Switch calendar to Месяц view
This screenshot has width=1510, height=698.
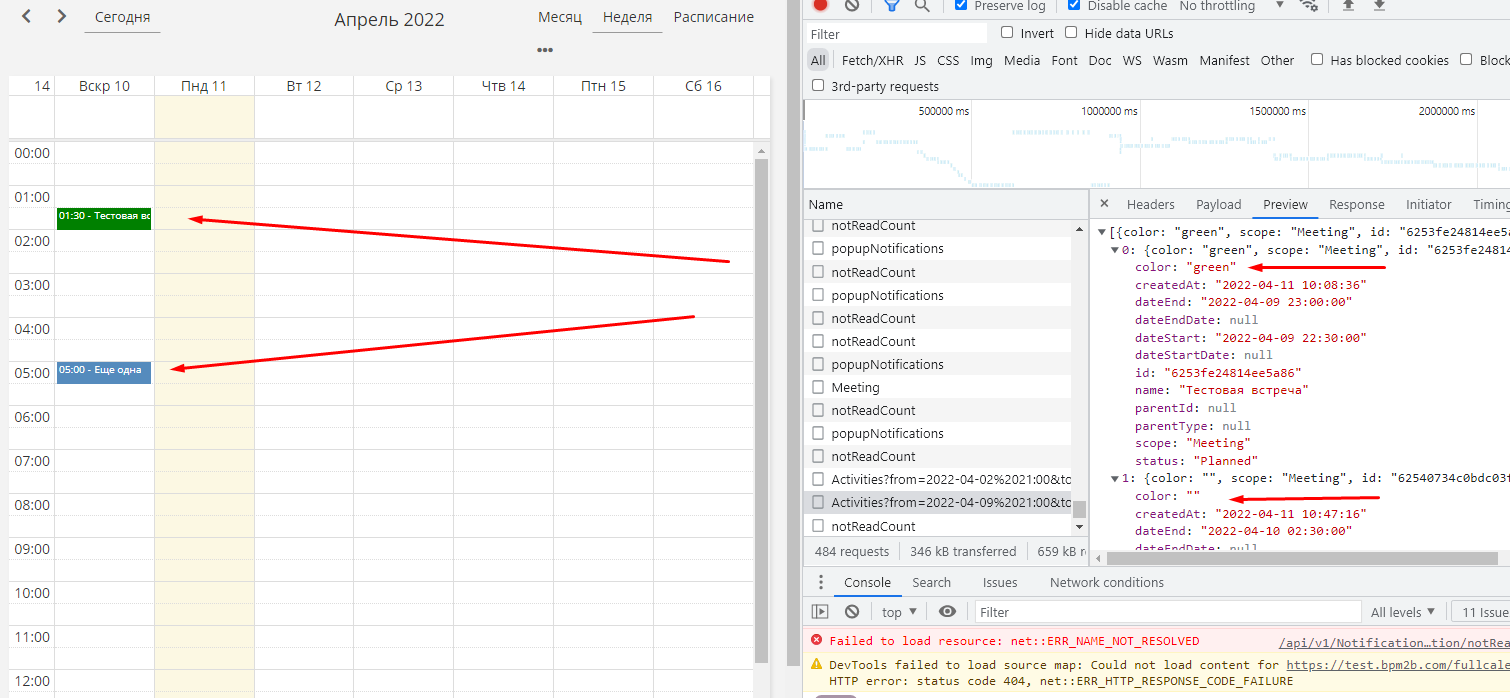tap(560, 17)
